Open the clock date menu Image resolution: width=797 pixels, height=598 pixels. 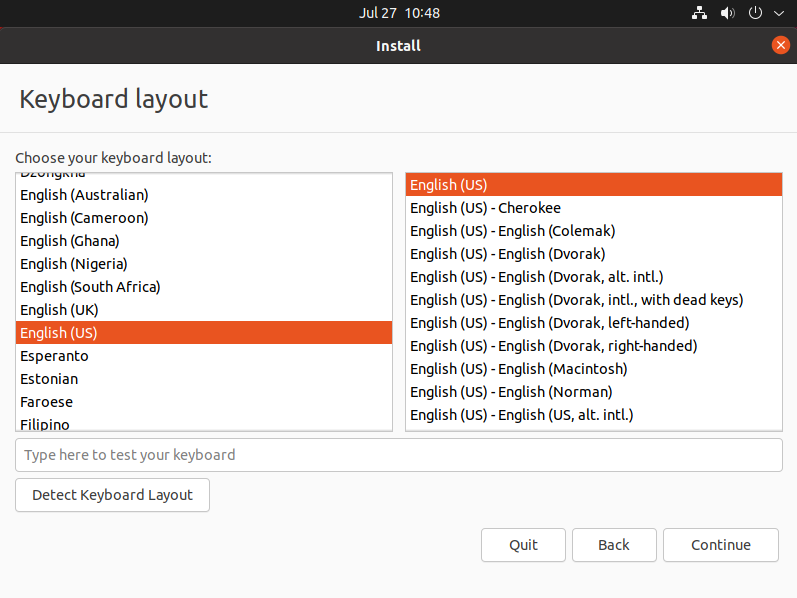point(399,13)
